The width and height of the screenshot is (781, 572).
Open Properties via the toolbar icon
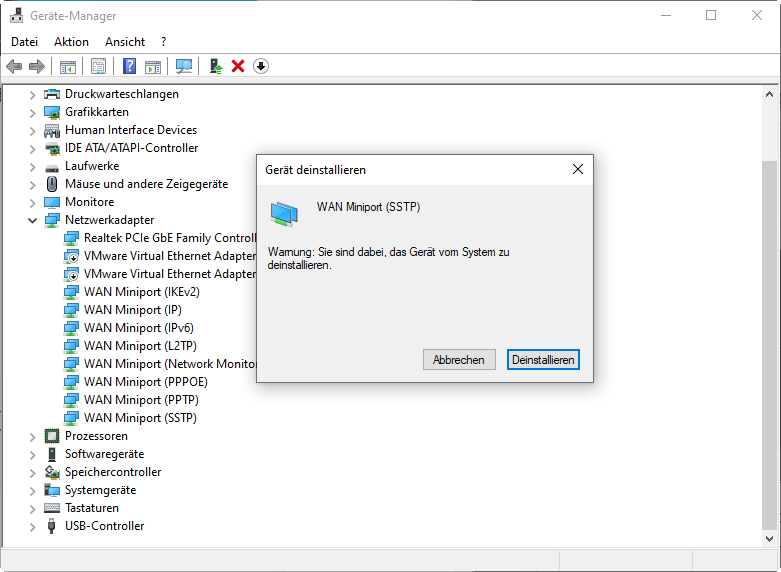99,66
